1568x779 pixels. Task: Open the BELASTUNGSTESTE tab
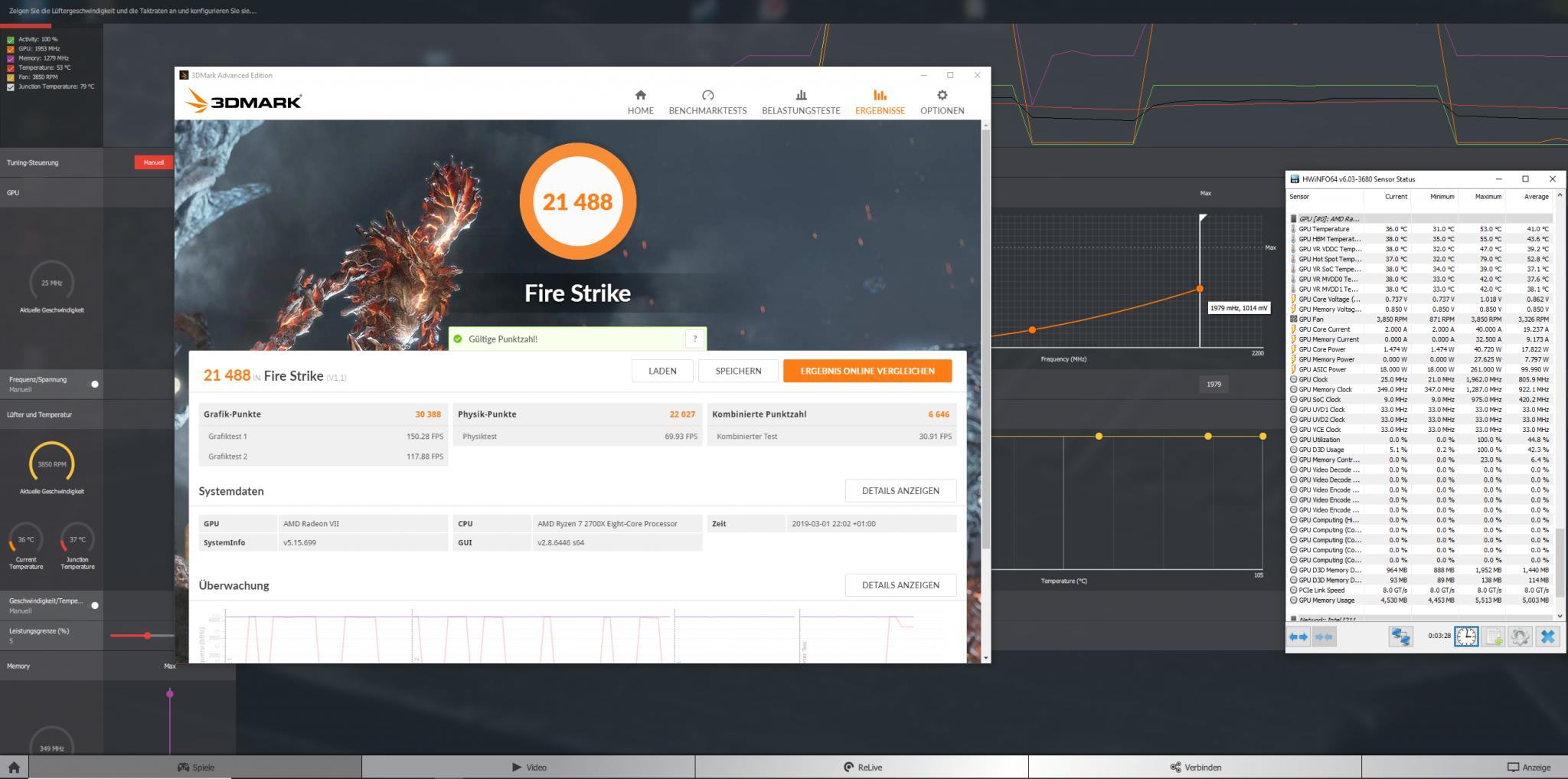click(801, 102)
